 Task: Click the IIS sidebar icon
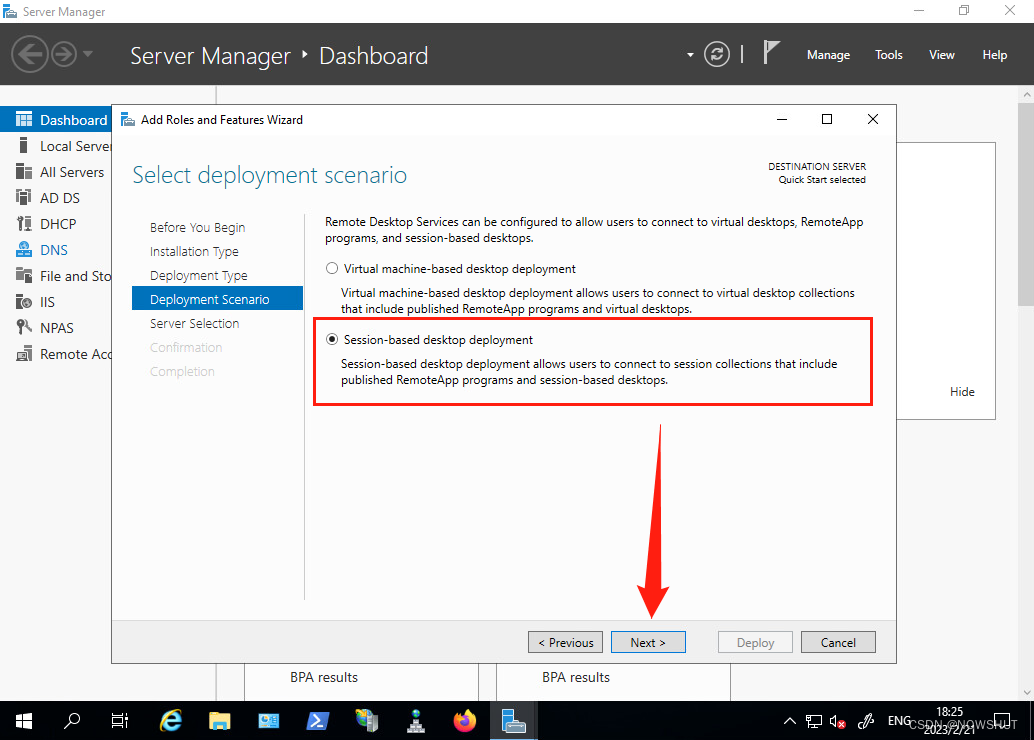pos(24,301)
